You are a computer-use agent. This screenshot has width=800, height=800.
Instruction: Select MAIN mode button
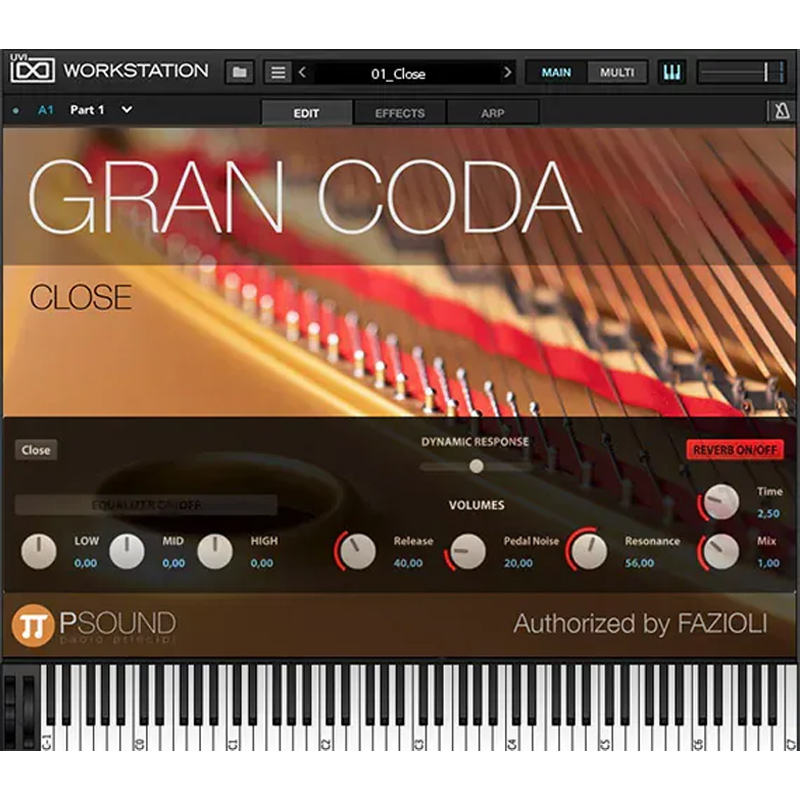click(556, 71)
